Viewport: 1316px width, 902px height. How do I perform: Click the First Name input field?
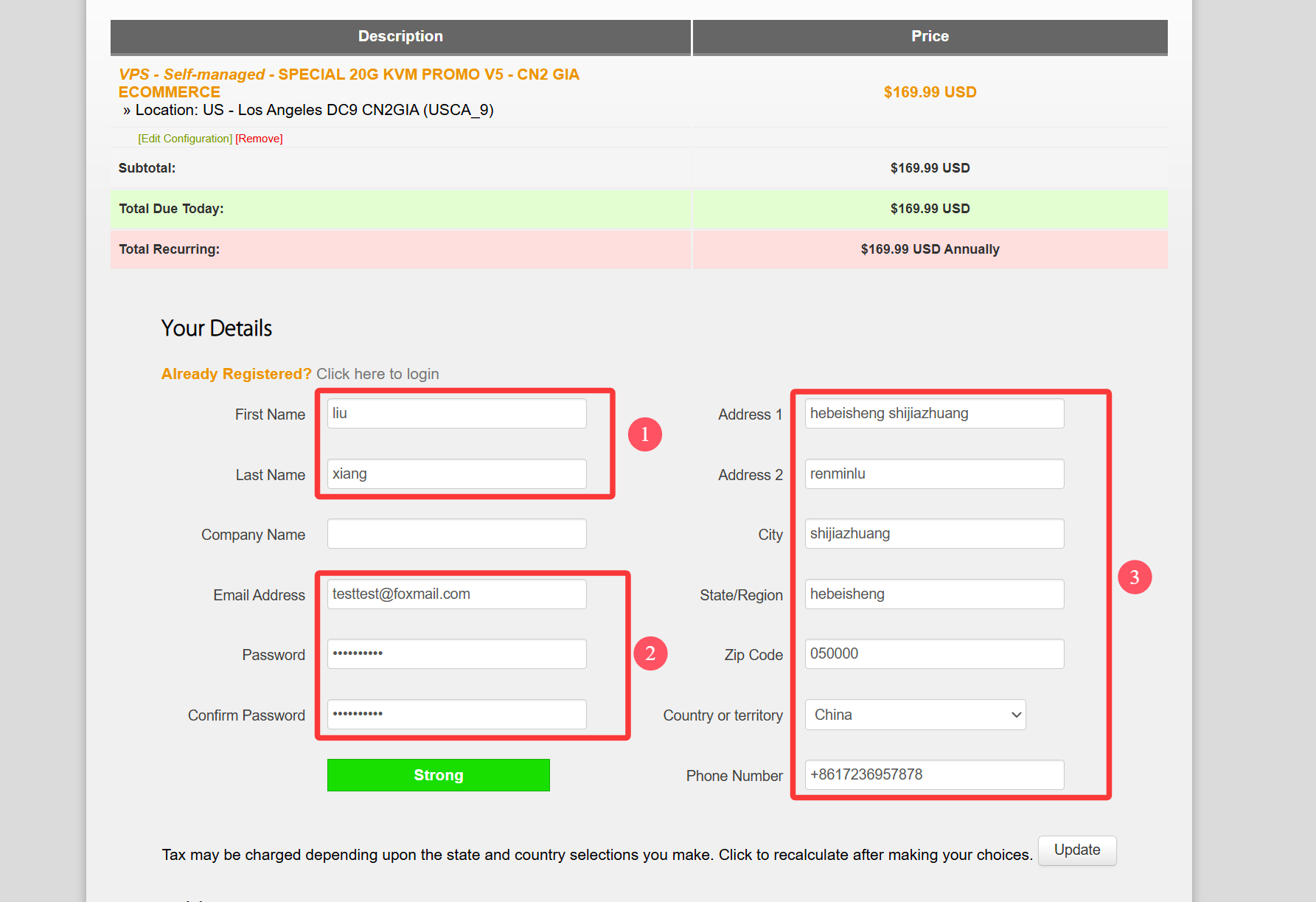point(456,414)
